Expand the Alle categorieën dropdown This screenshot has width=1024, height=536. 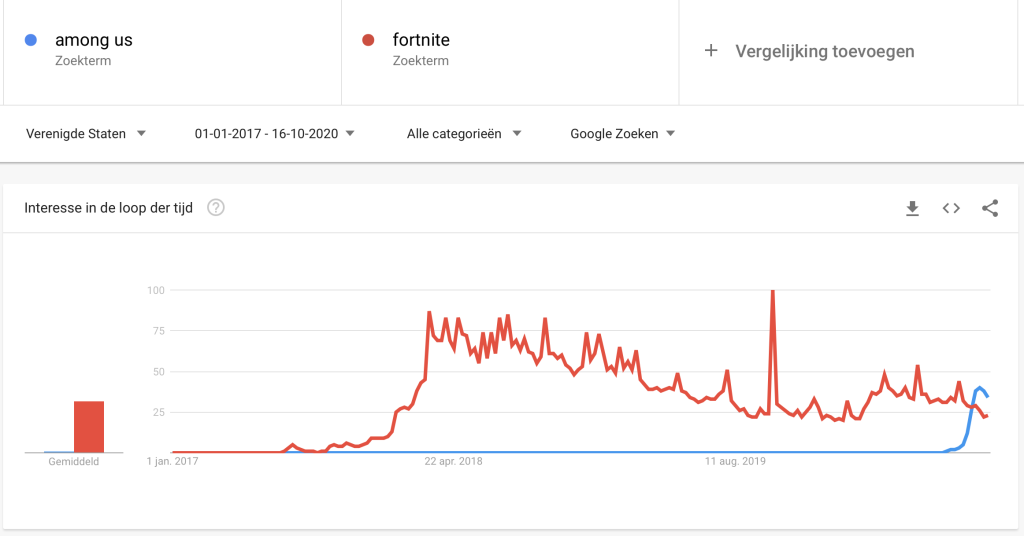[464, 134]
